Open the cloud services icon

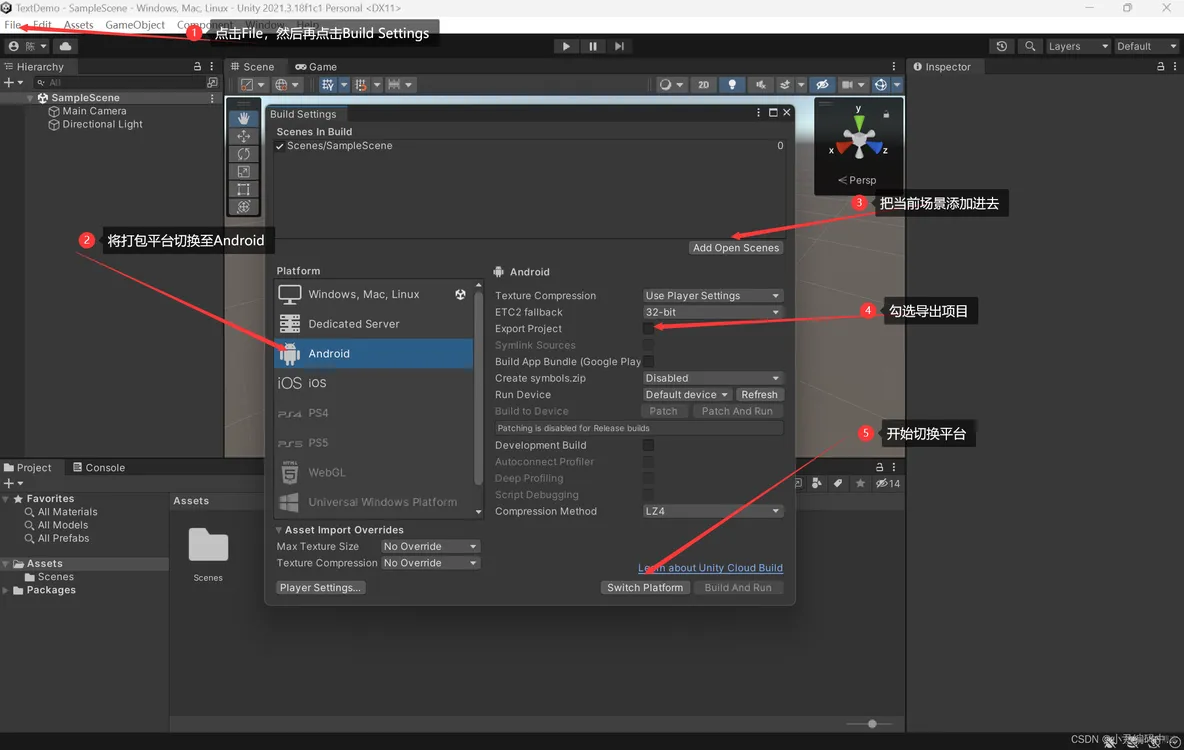pyautogui.click(x=66, y=46)
